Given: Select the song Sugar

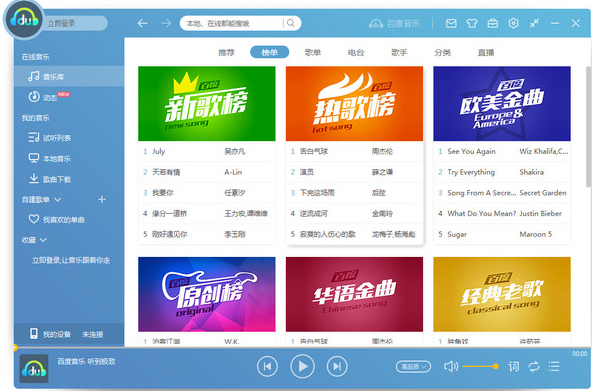Looking at the screenshot, I should click(457, 234).
